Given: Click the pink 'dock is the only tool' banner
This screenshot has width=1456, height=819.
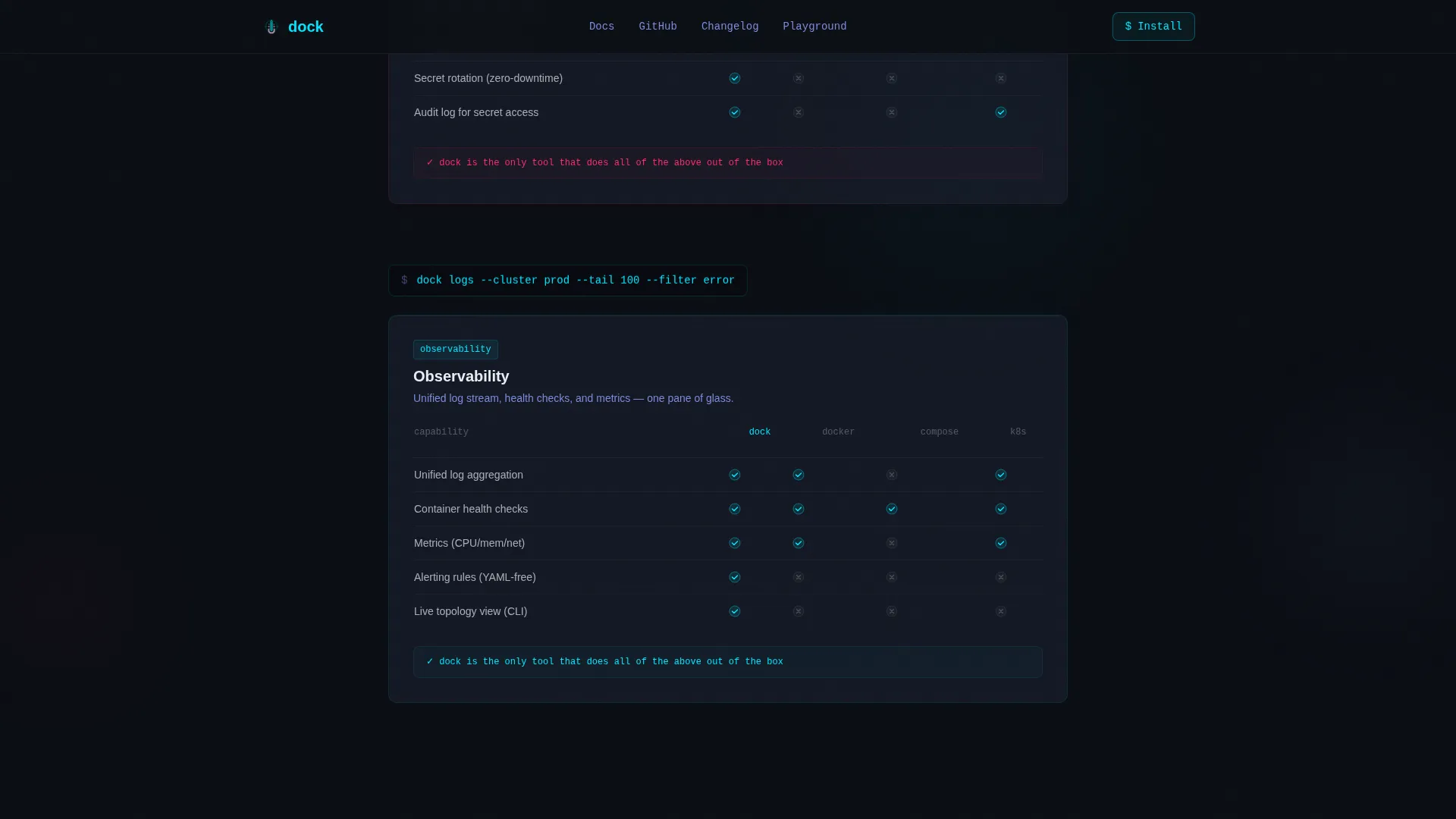Looking at the screenshot, I should (728, 163).
